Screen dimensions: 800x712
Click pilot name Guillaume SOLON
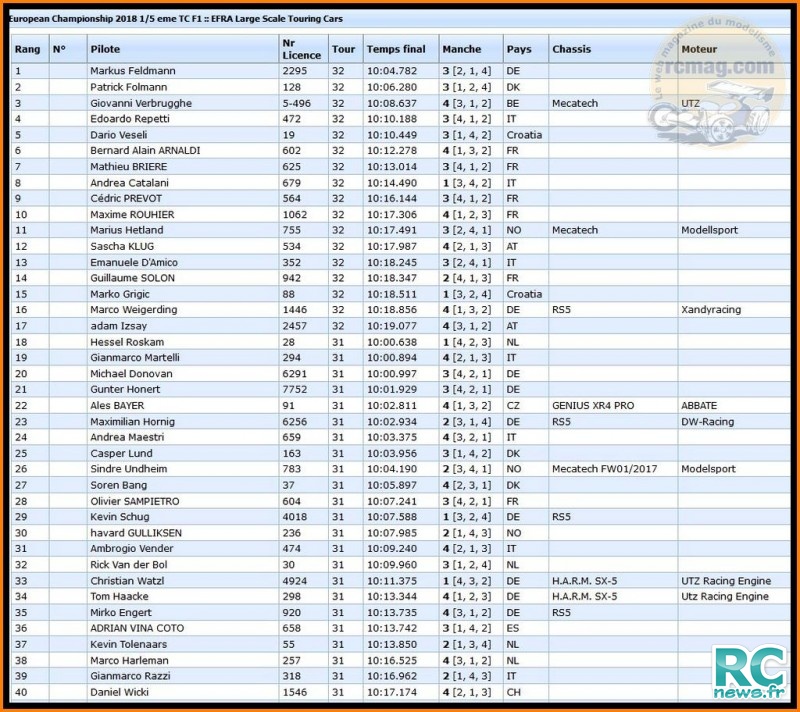coord(132,278)
